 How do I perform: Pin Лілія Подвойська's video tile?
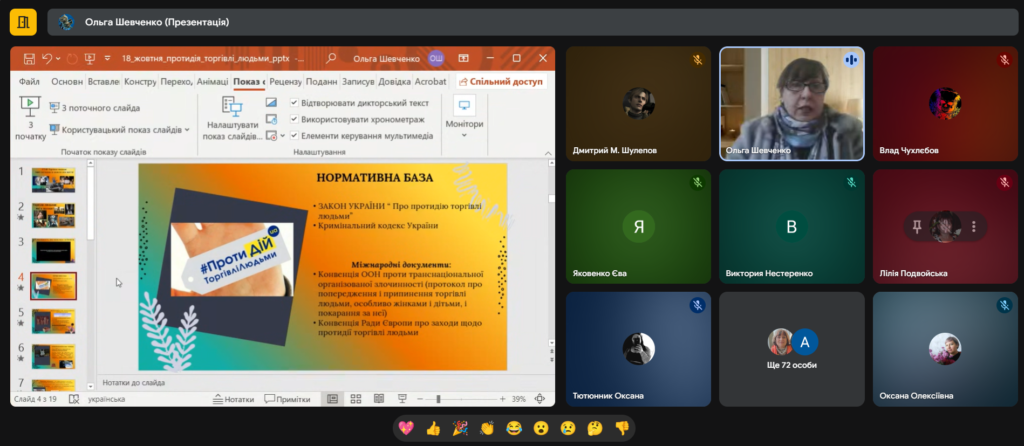917,227
